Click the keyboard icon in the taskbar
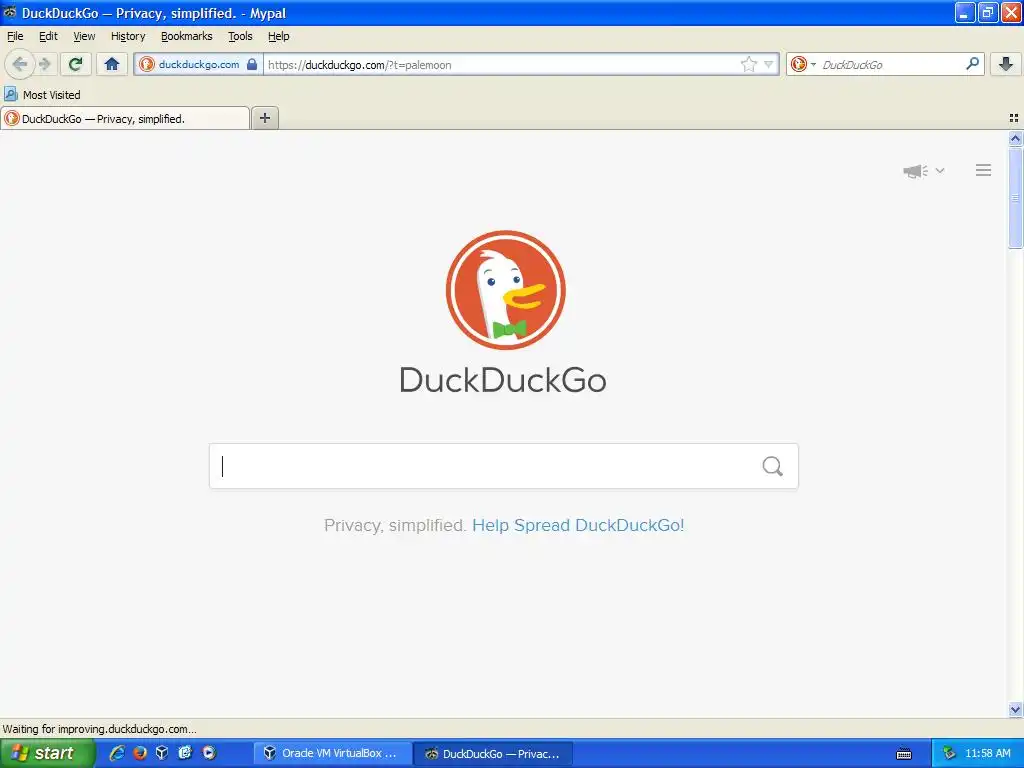Screen dimensions: 1024x768 click(904, 754)
